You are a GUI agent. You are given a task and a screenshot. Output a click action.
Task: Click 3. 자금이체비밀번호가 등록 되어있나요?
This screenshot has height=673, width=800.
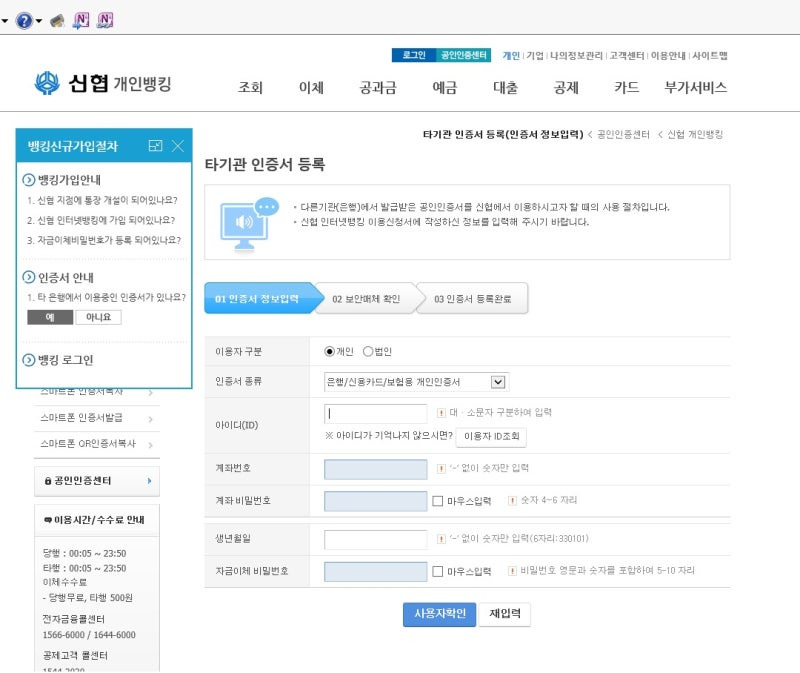point(104,240)
